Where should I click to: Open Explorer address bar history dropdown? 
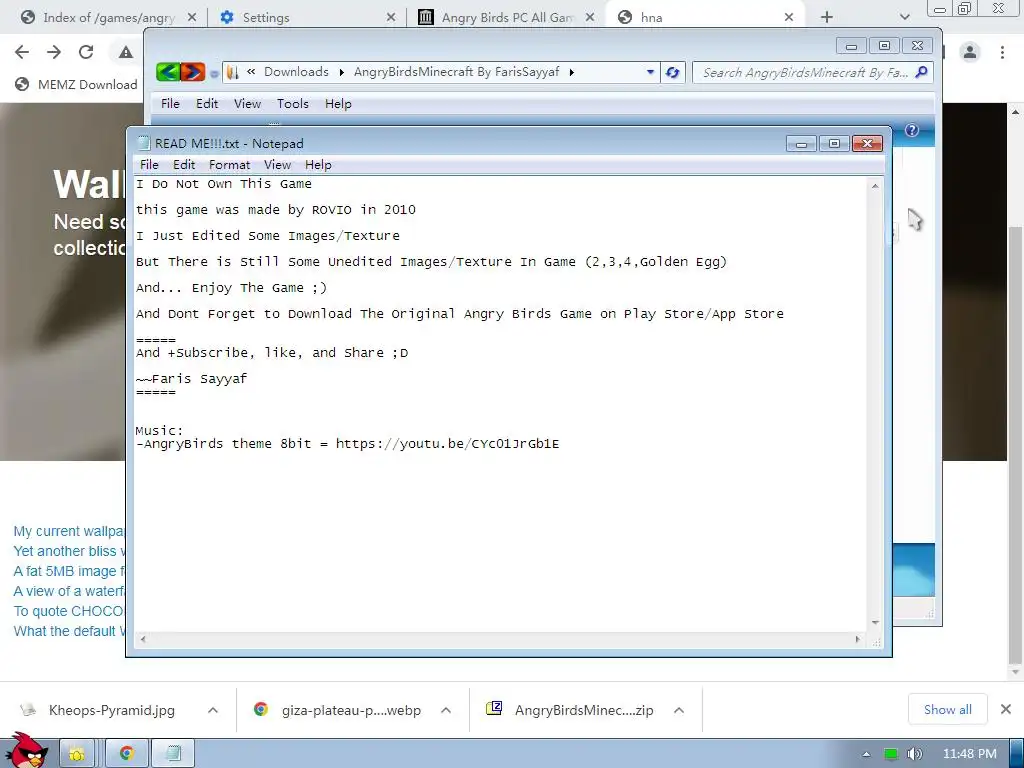pos(650,72)
